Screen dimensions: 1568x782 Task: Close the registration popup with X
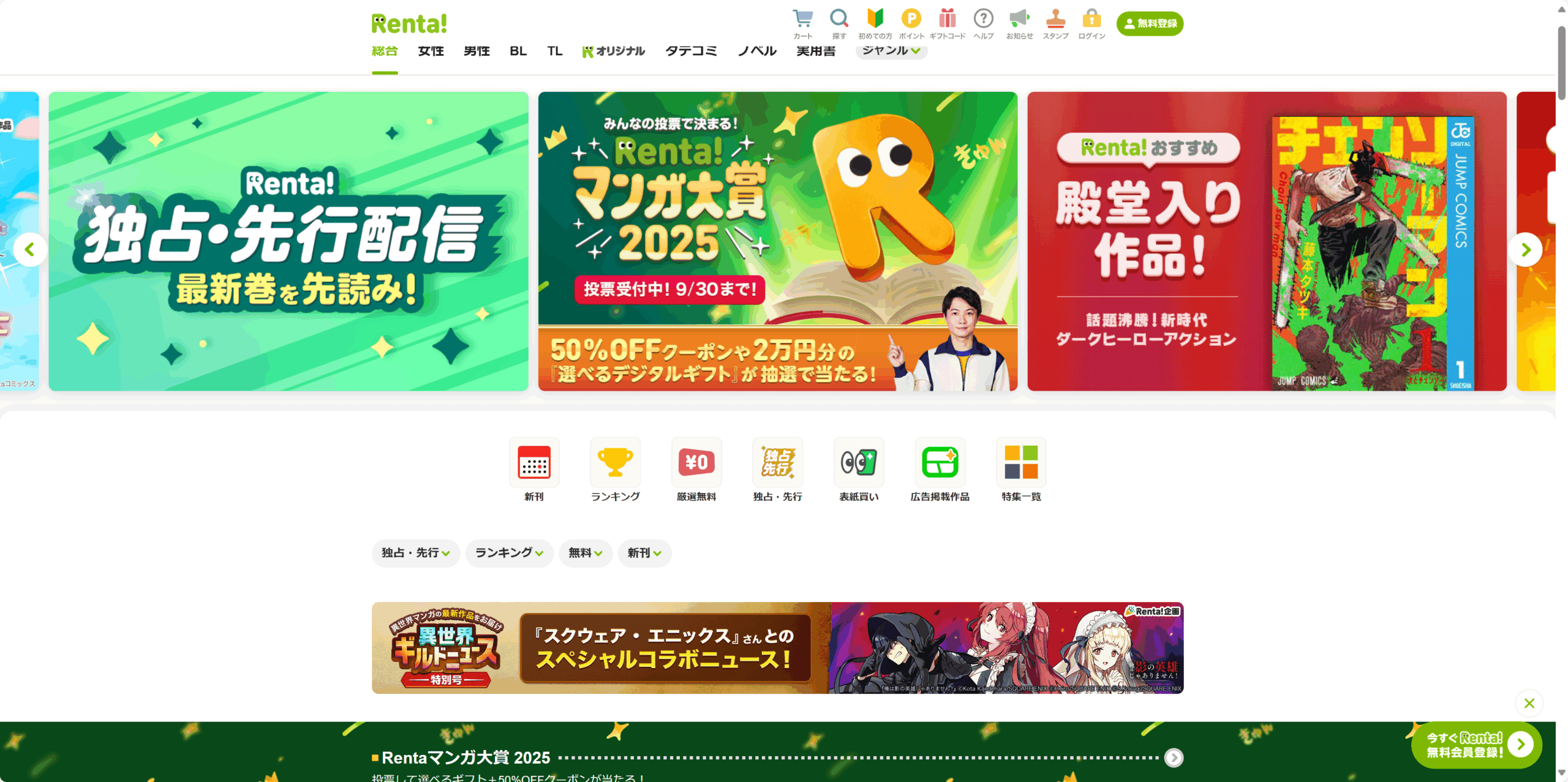click(1529, 703)
